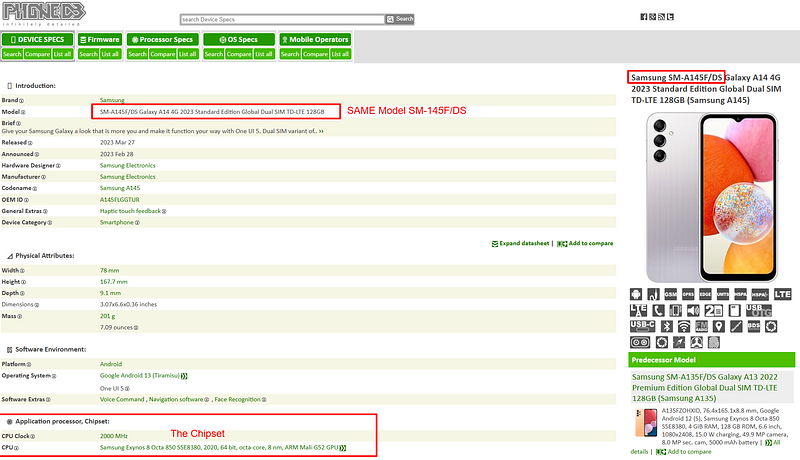Click the GPRS network icon
Viewport: 800px width, 460px height.
coord(688,294)
